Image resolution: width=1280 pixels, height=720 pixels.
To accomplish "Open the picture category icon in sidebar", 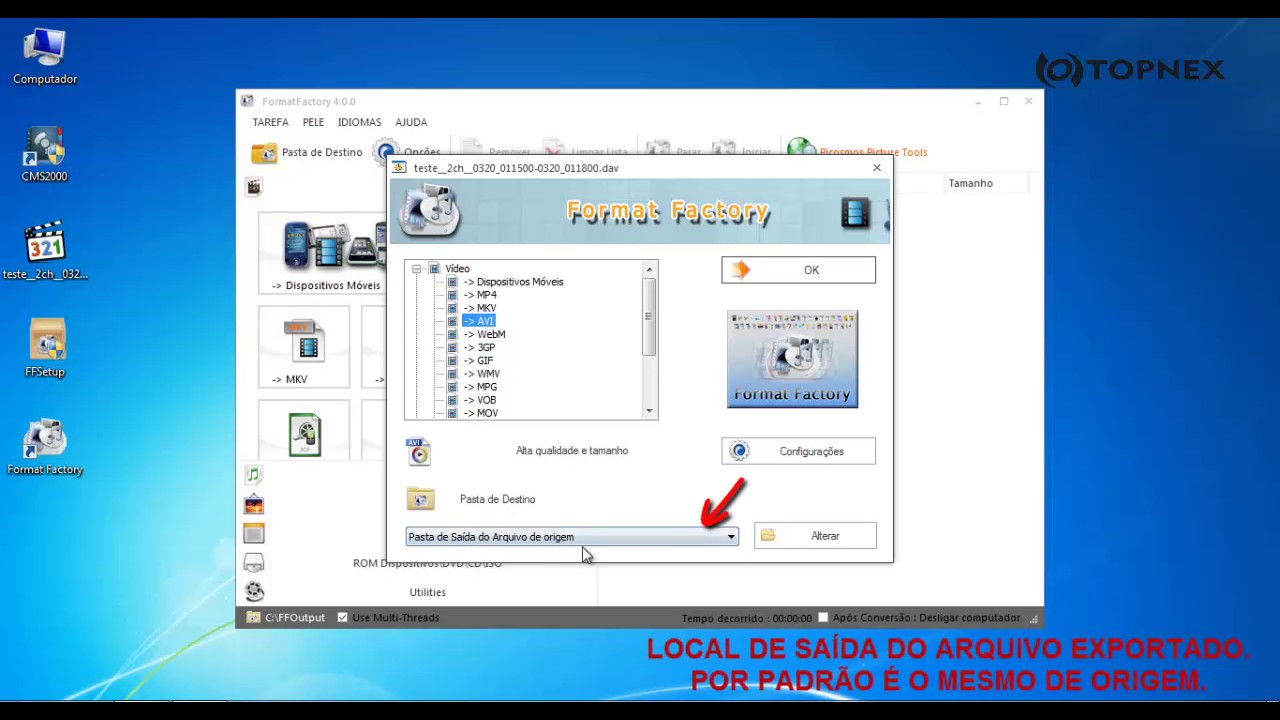I will pyautogui.click(x=254, y=504).
